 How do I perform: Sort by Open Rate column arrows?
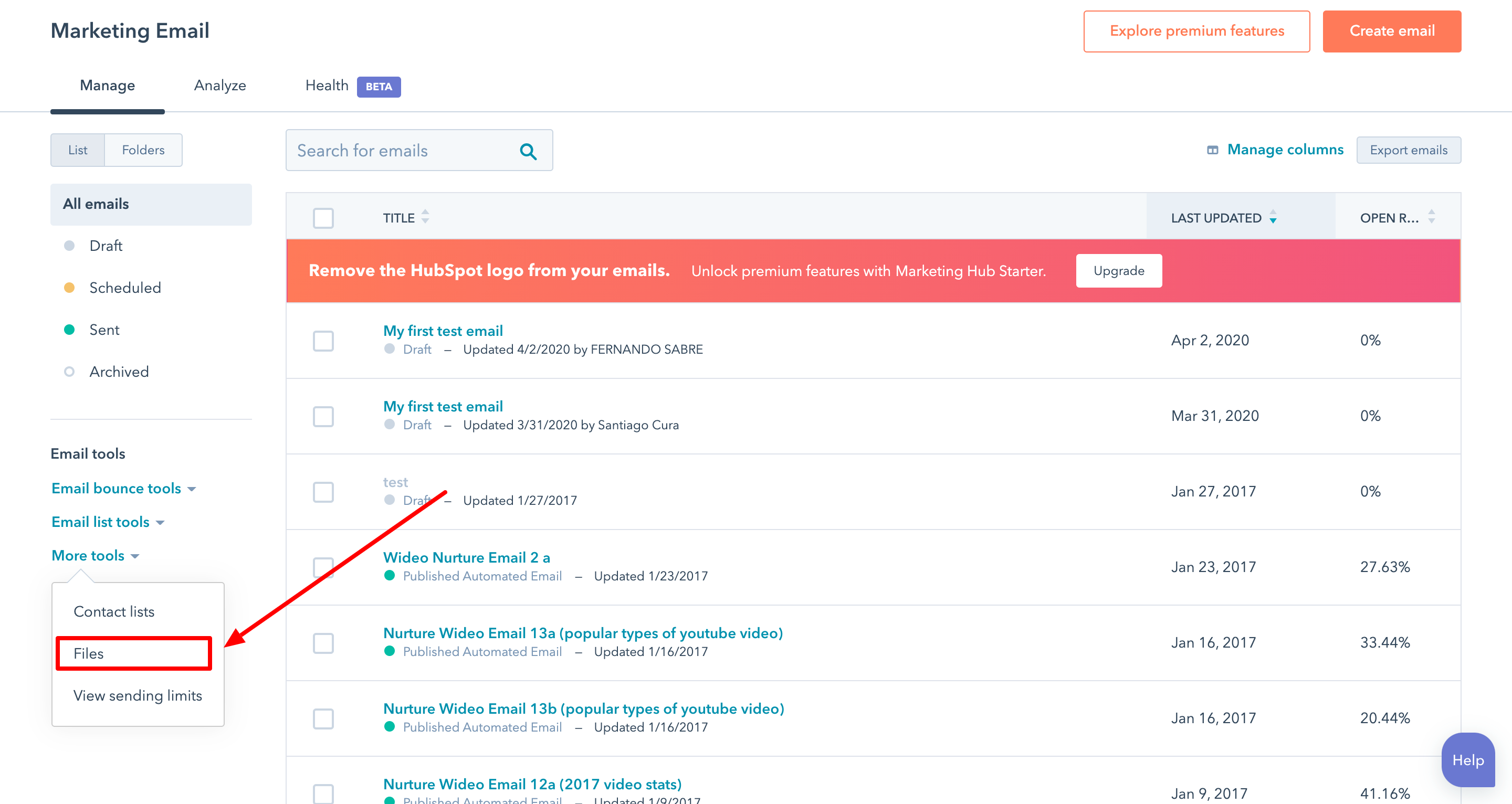(x=1431, y=218)
